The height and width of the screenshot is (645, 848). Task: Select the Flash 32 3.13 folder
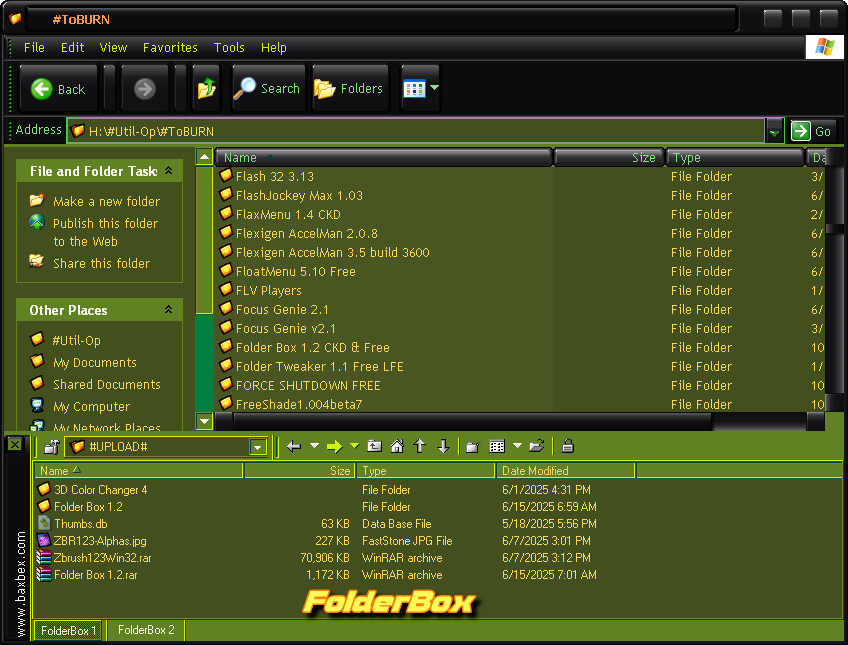(274, 176)
